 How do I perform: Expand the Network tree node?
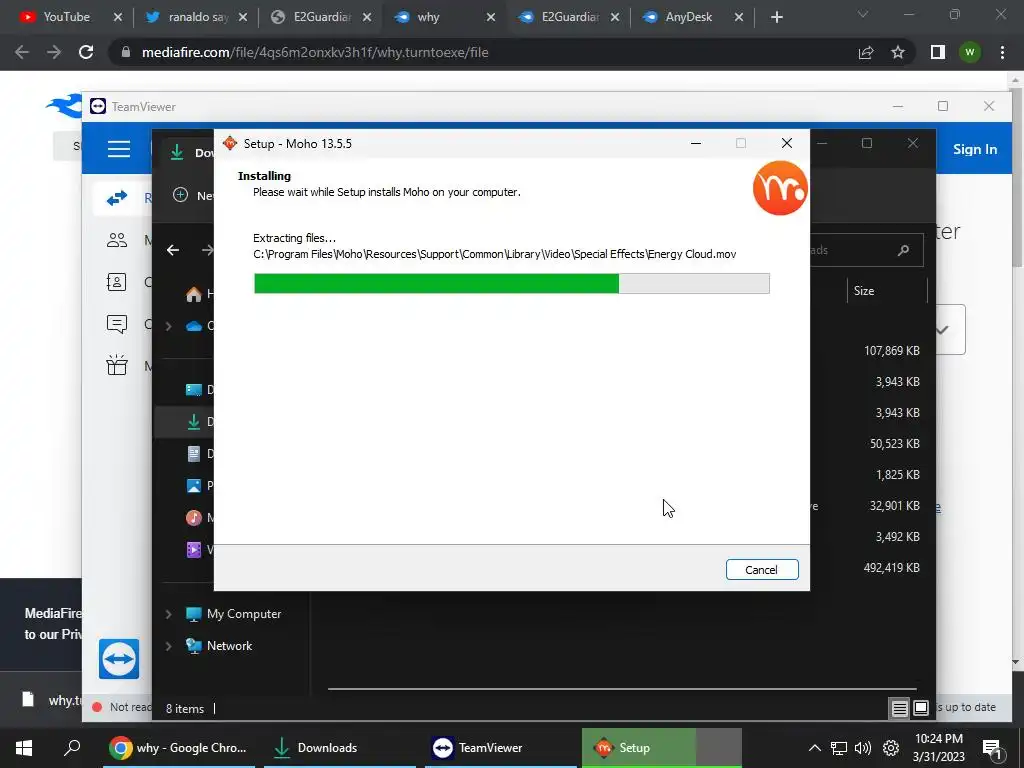pos(168,646)
